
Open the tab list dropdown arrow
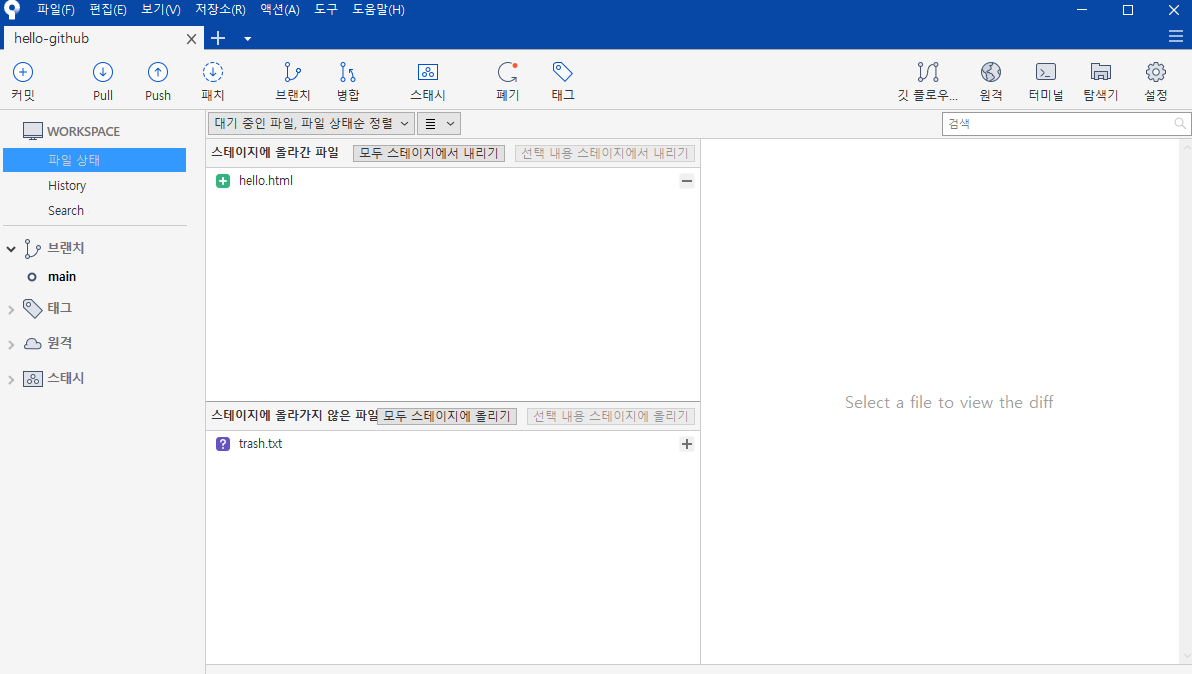click(x=247, y=39)
